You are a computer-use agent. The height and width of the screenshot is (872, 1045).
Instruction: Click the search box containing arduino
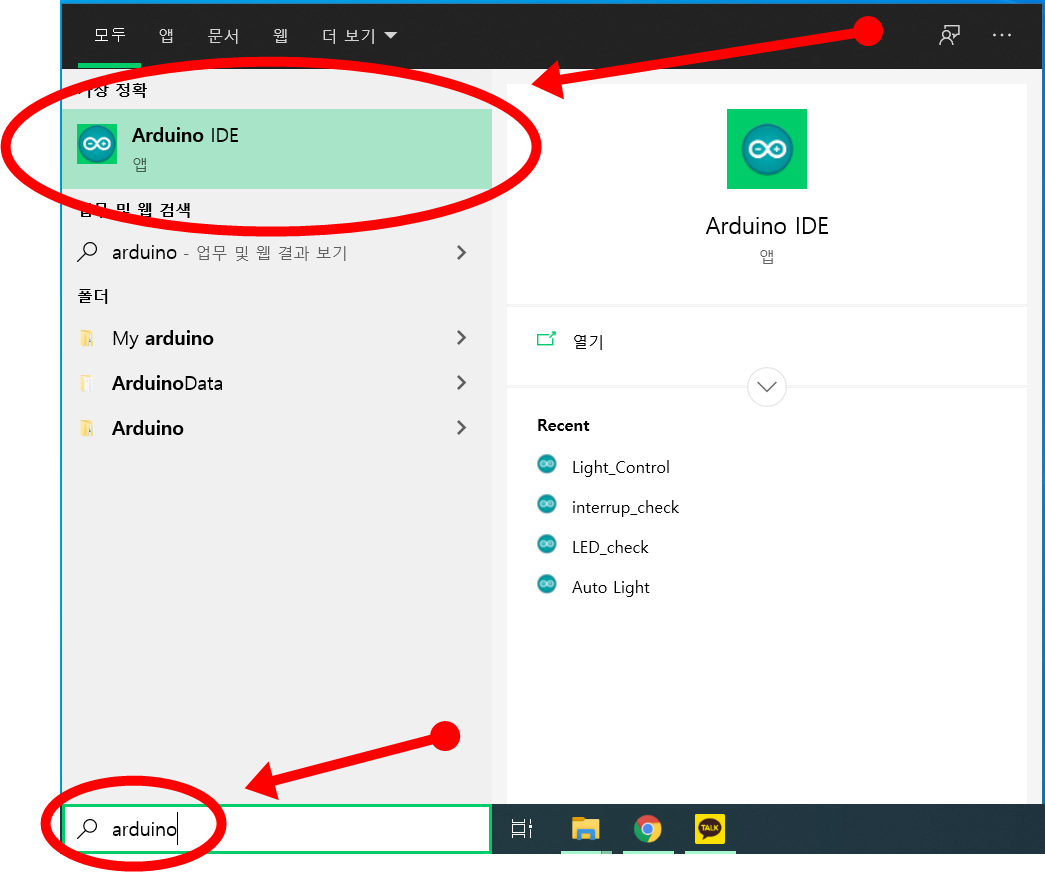pyautogui.click(x=277, y=829)
